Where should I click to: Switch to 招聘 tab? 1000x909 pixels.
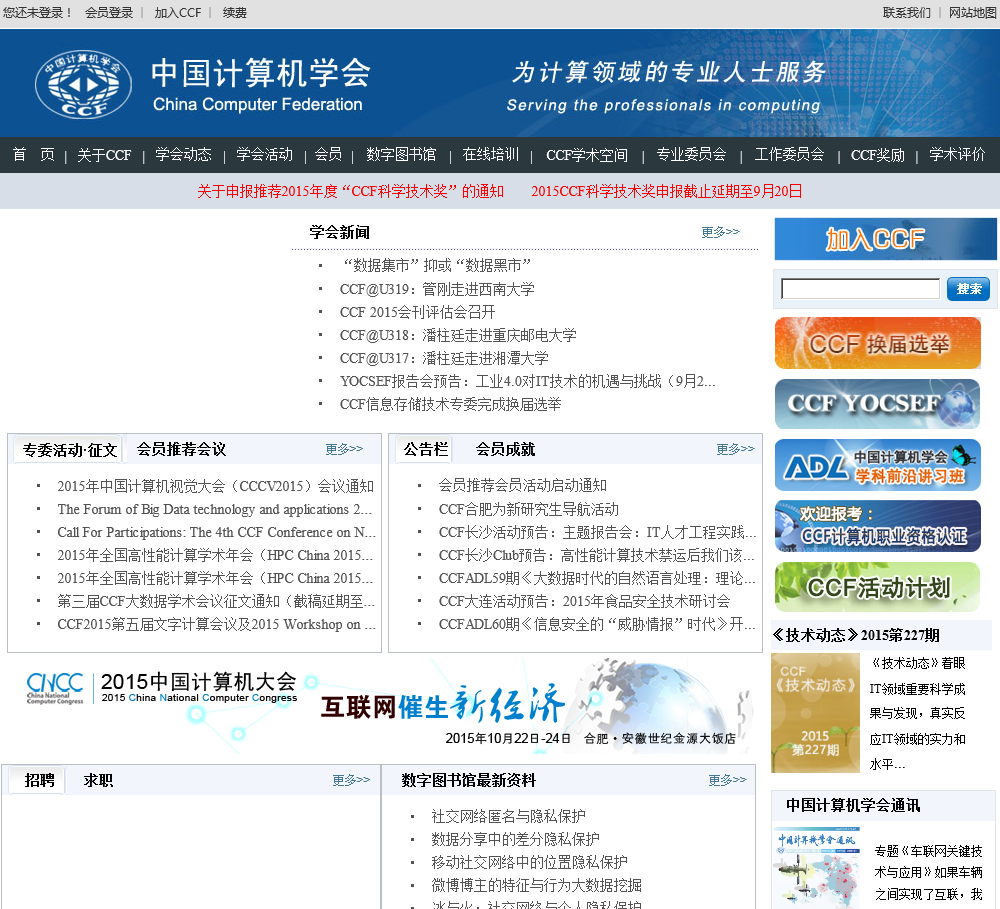tap(40, 780)
